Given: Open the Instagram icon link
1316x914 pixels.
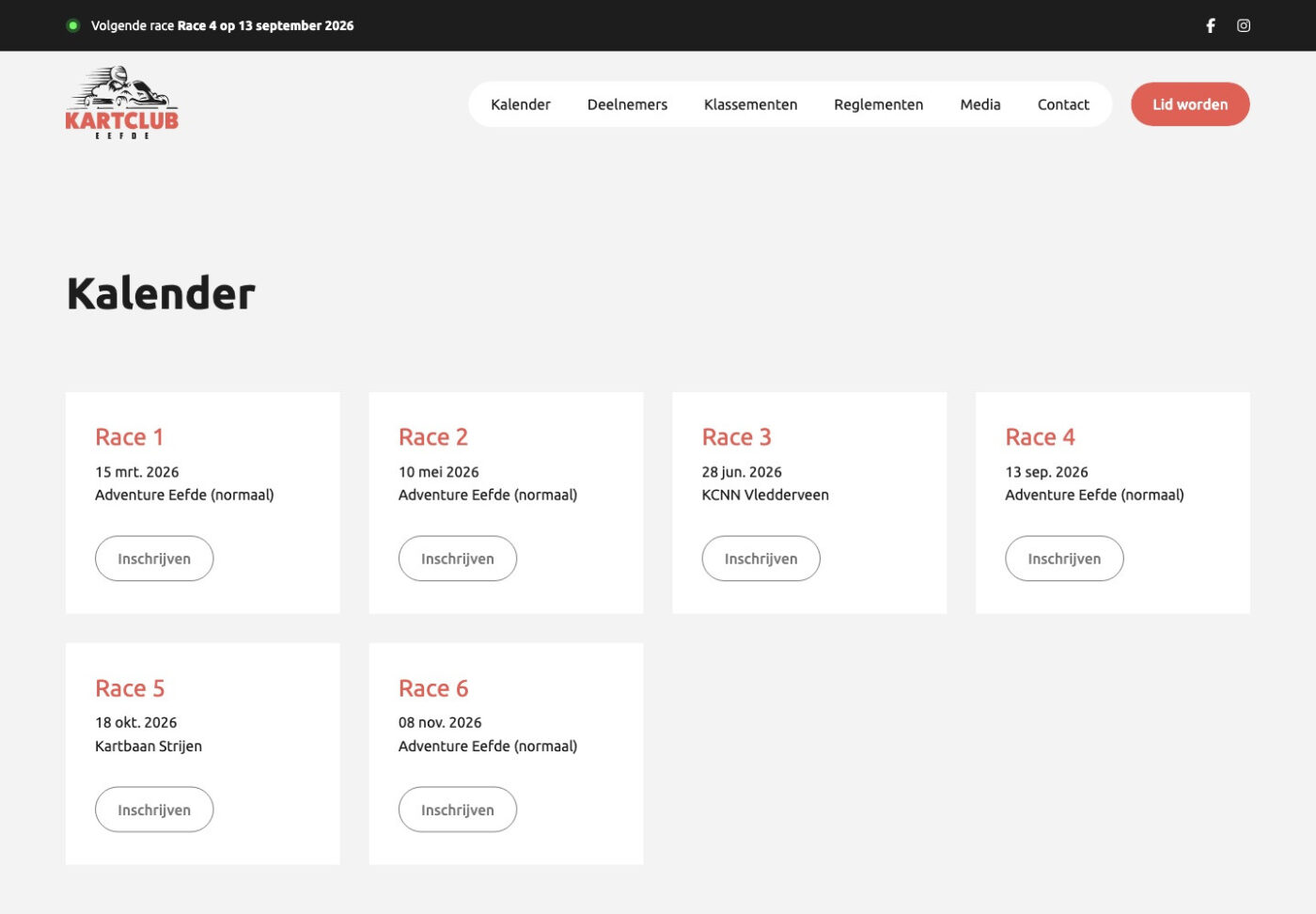Looking at the screenshot, I should [x=1244, y=25].
